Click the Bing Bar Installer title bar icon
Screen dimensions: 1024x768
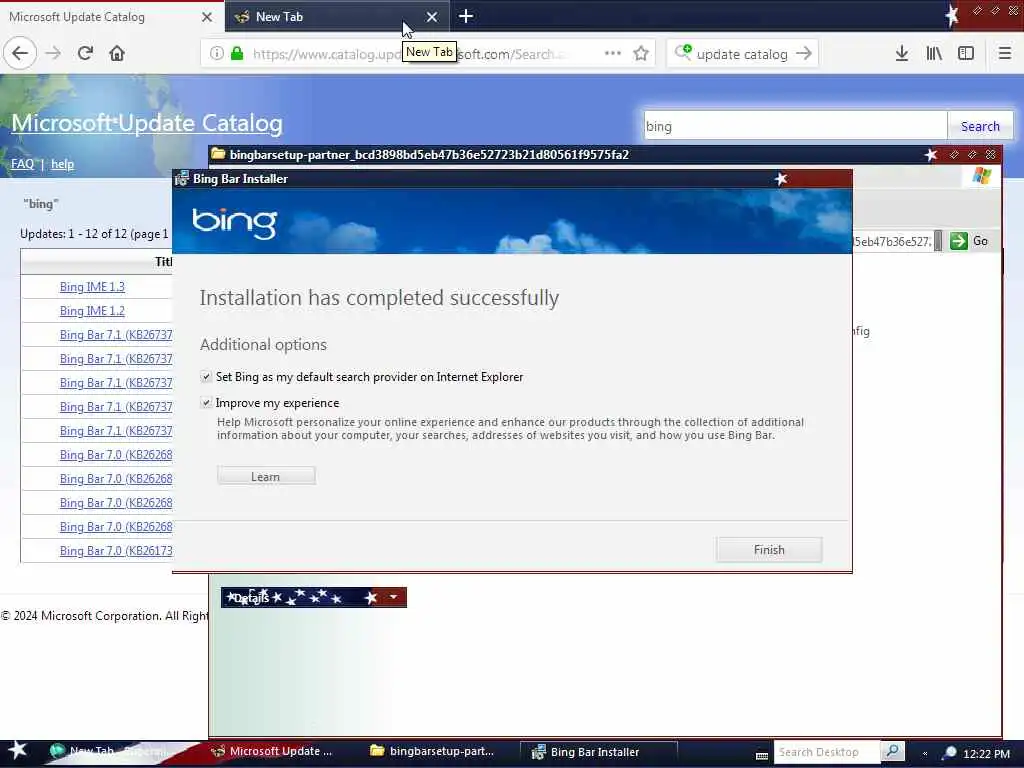182,178
